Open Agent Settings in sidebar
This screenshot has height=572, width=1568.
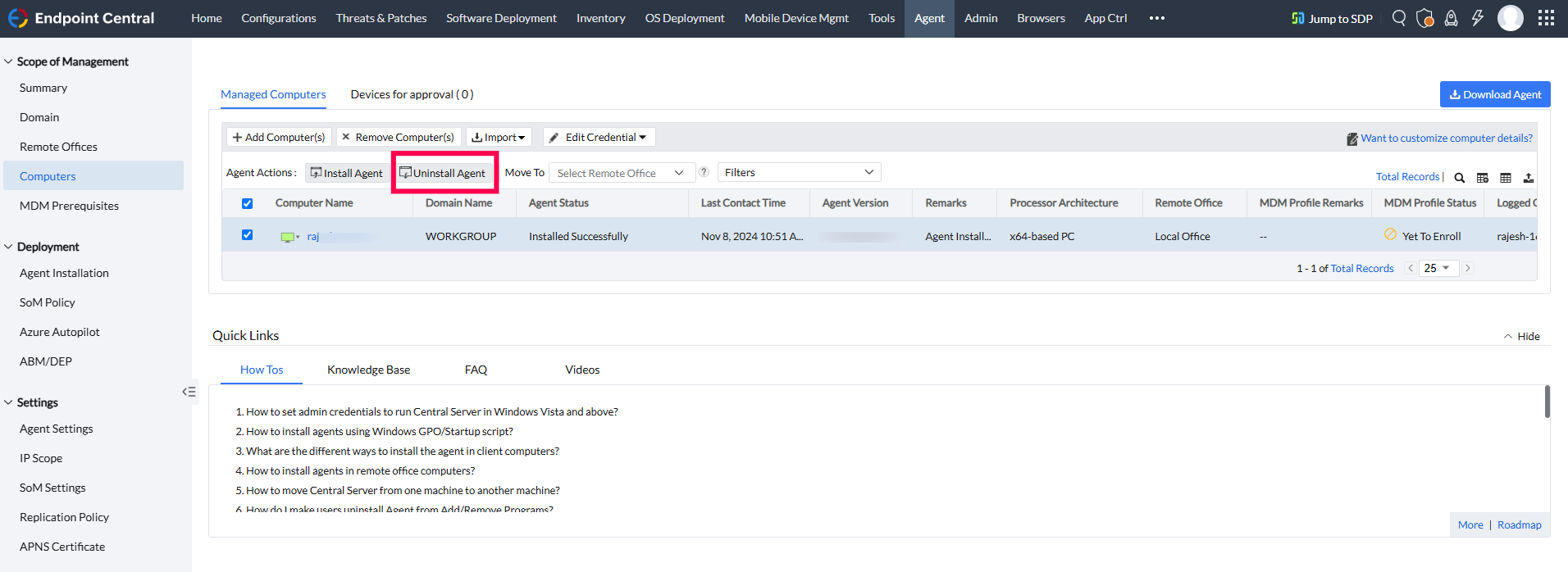(57, 429)
